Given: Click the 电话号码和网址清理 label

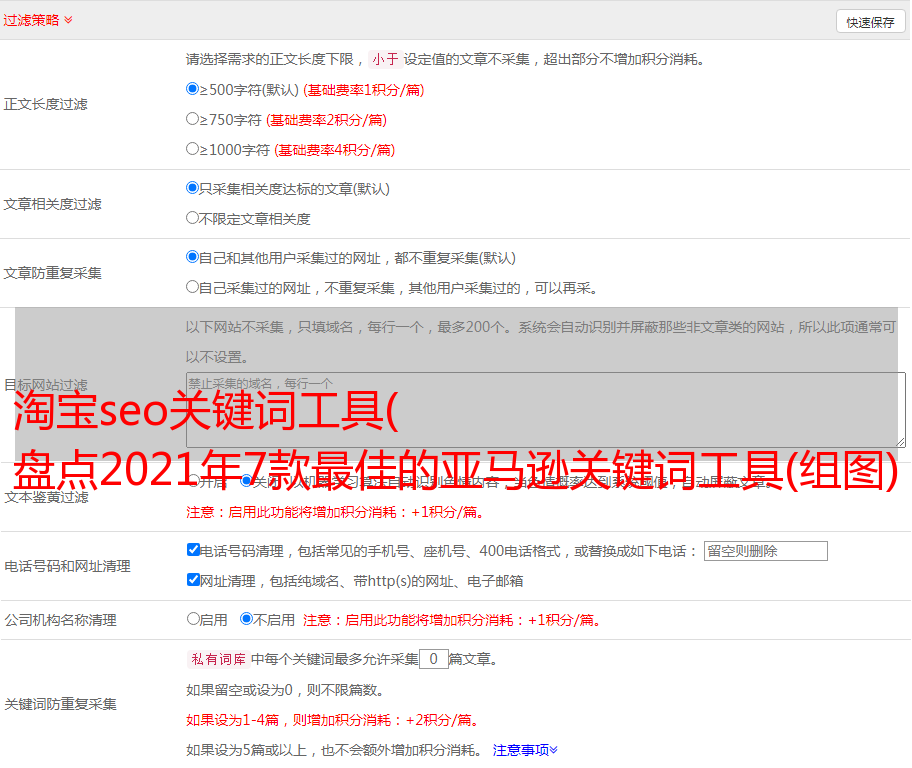Looking at the screenshot, I should pyautogui.click(x=67, y=566).
